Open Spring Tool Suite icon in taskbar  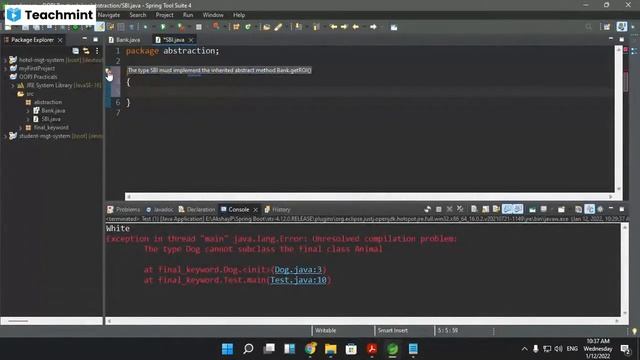point(392,349)
